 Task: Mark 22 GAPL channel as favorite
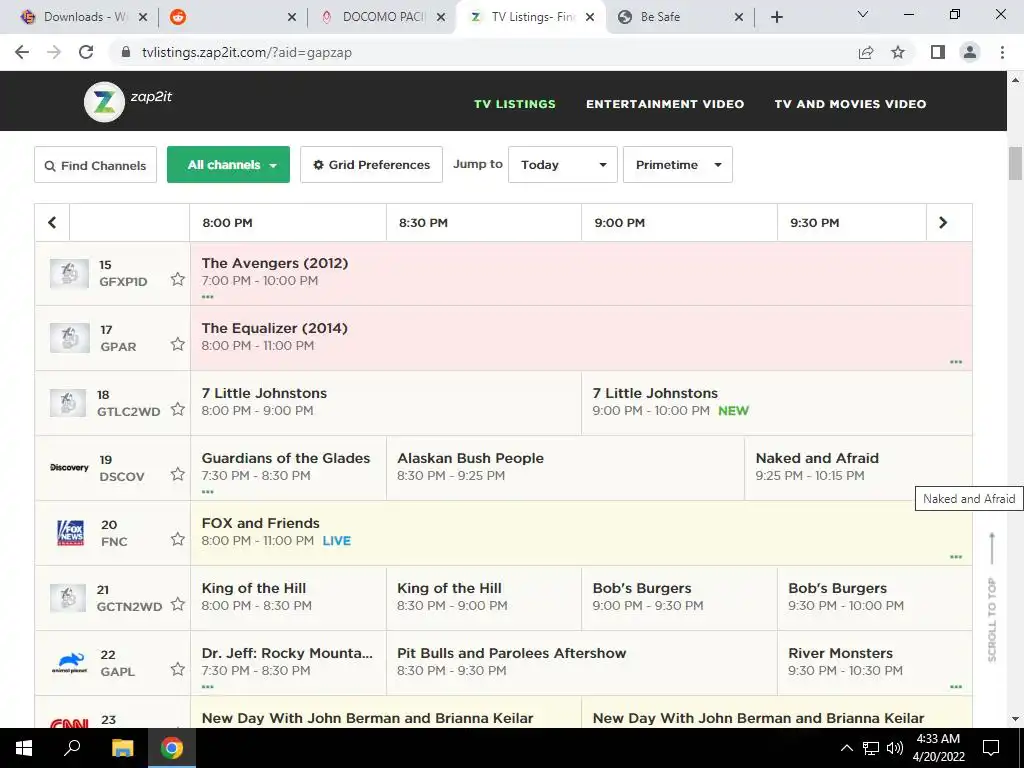click(x=178, y=669)
